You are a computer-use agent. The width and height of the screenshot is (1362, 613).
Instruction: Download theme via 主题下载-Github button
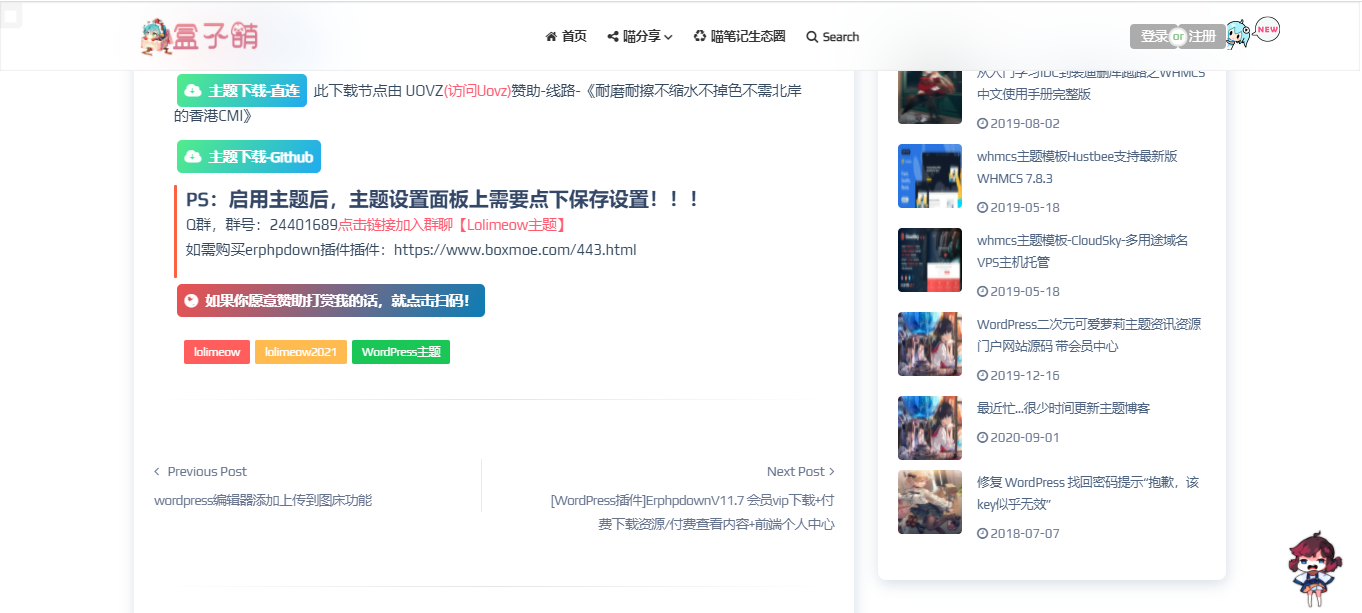pos(249,157)
